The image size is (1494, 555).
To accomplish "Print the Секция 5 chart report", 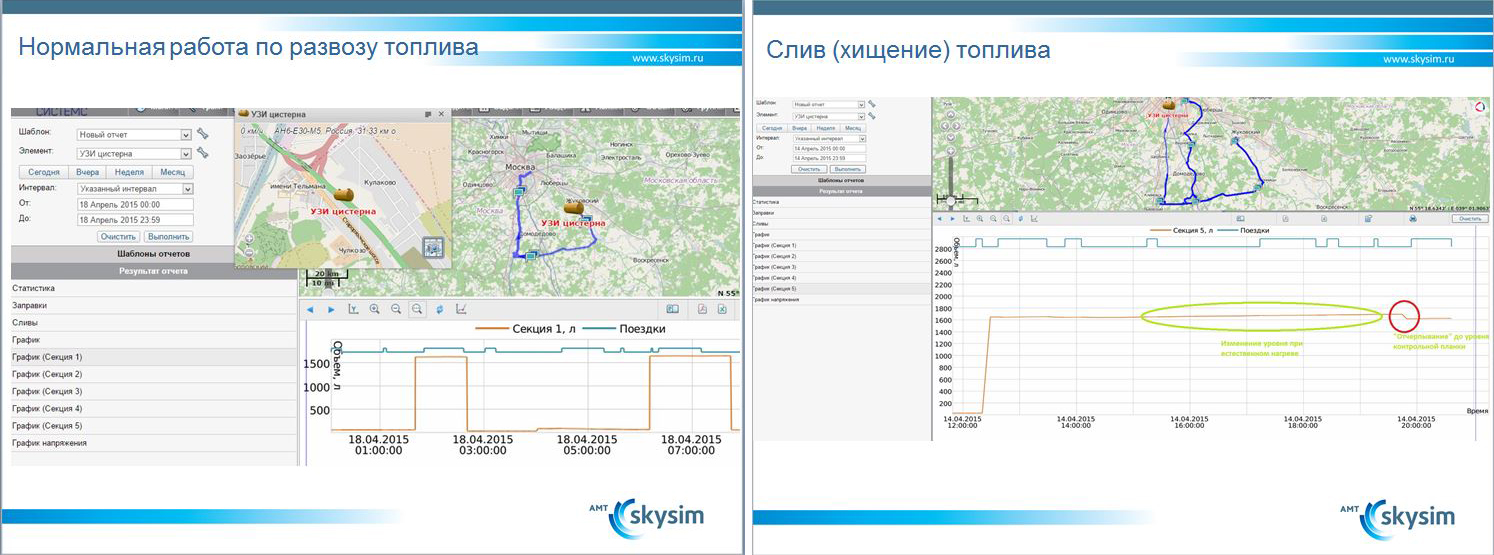I will coord(1412,218).
